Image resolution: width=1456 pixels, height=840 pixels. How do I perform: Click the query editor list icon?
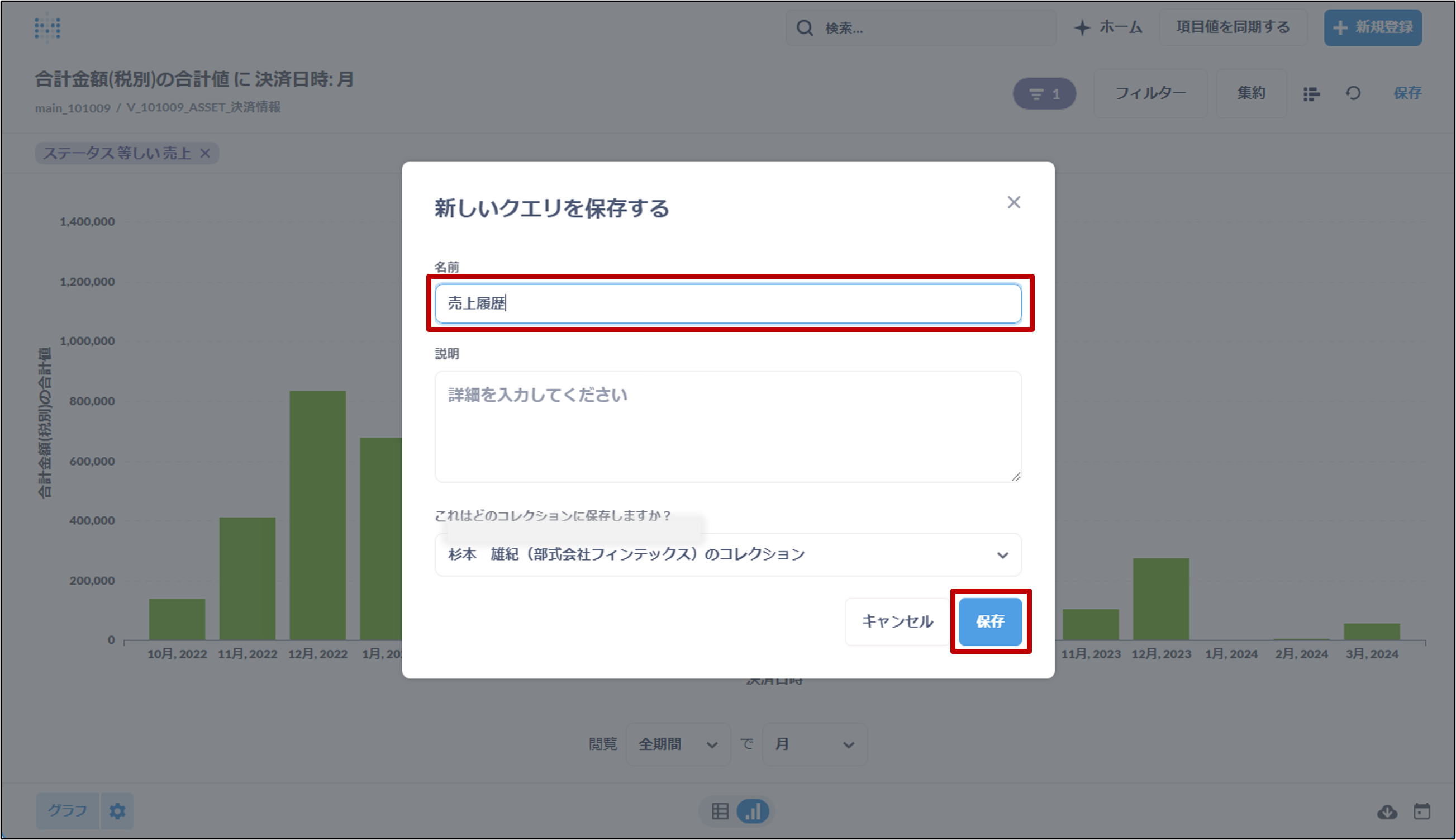pyautogui.click(x=1311, y=93)
